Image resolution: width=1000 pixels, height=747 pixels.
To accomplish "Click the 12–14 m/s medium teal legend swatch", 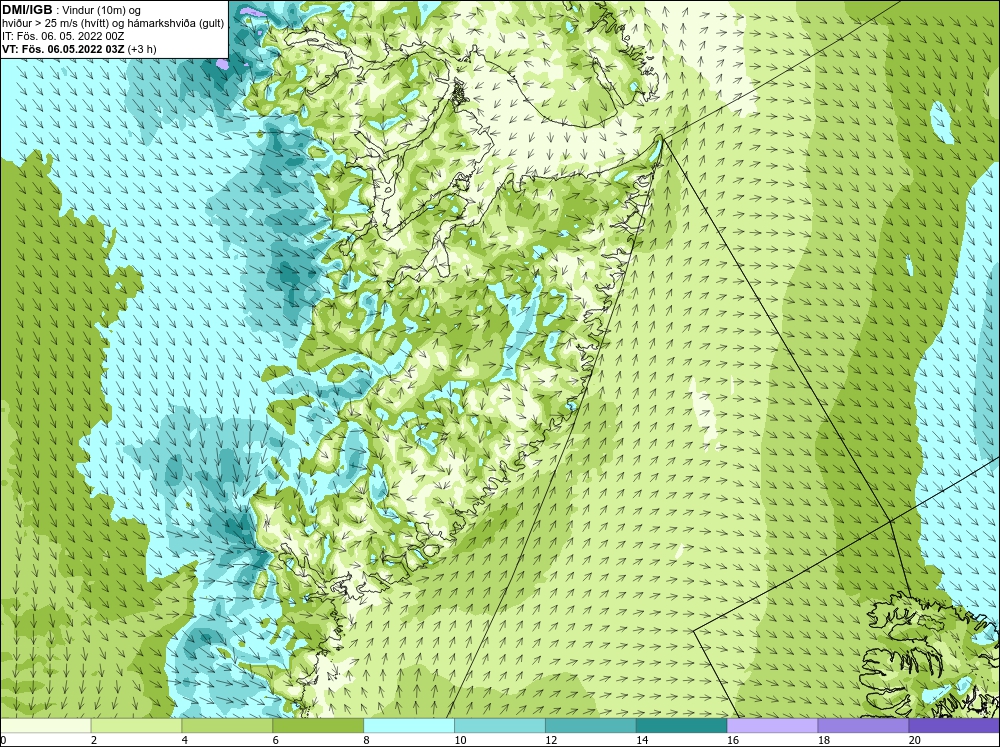I will point(591,726).
